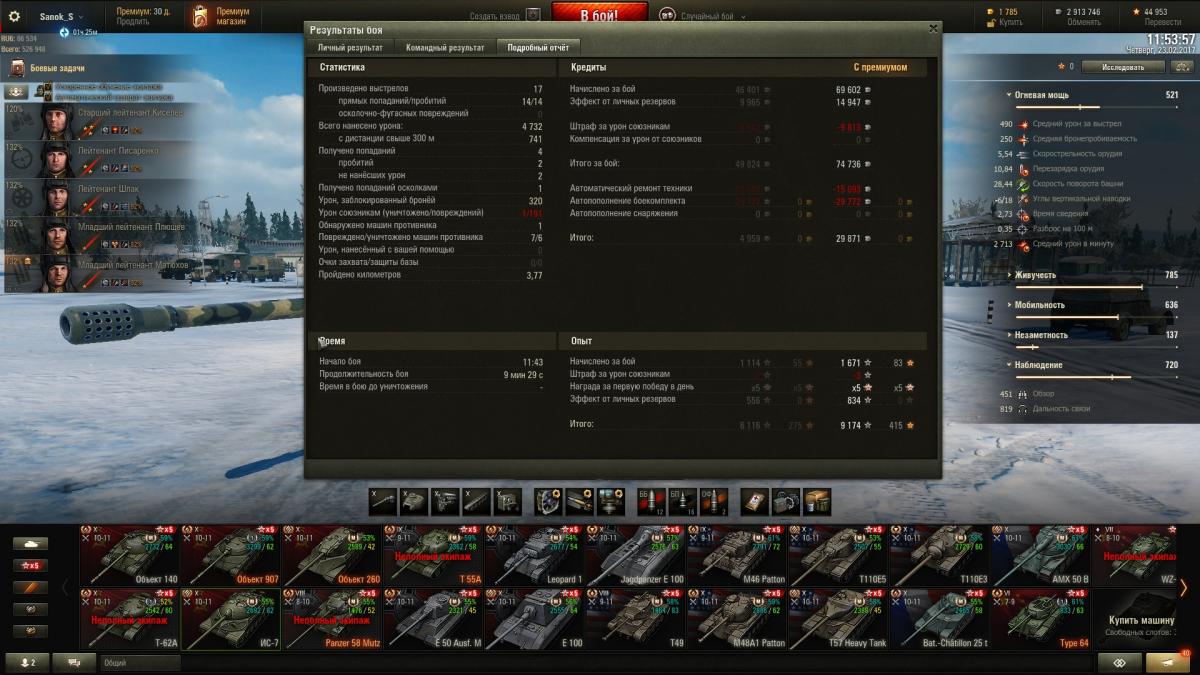Toggle the third carousel filter button
The image size is (1200, 675).
tap(30, 587)
